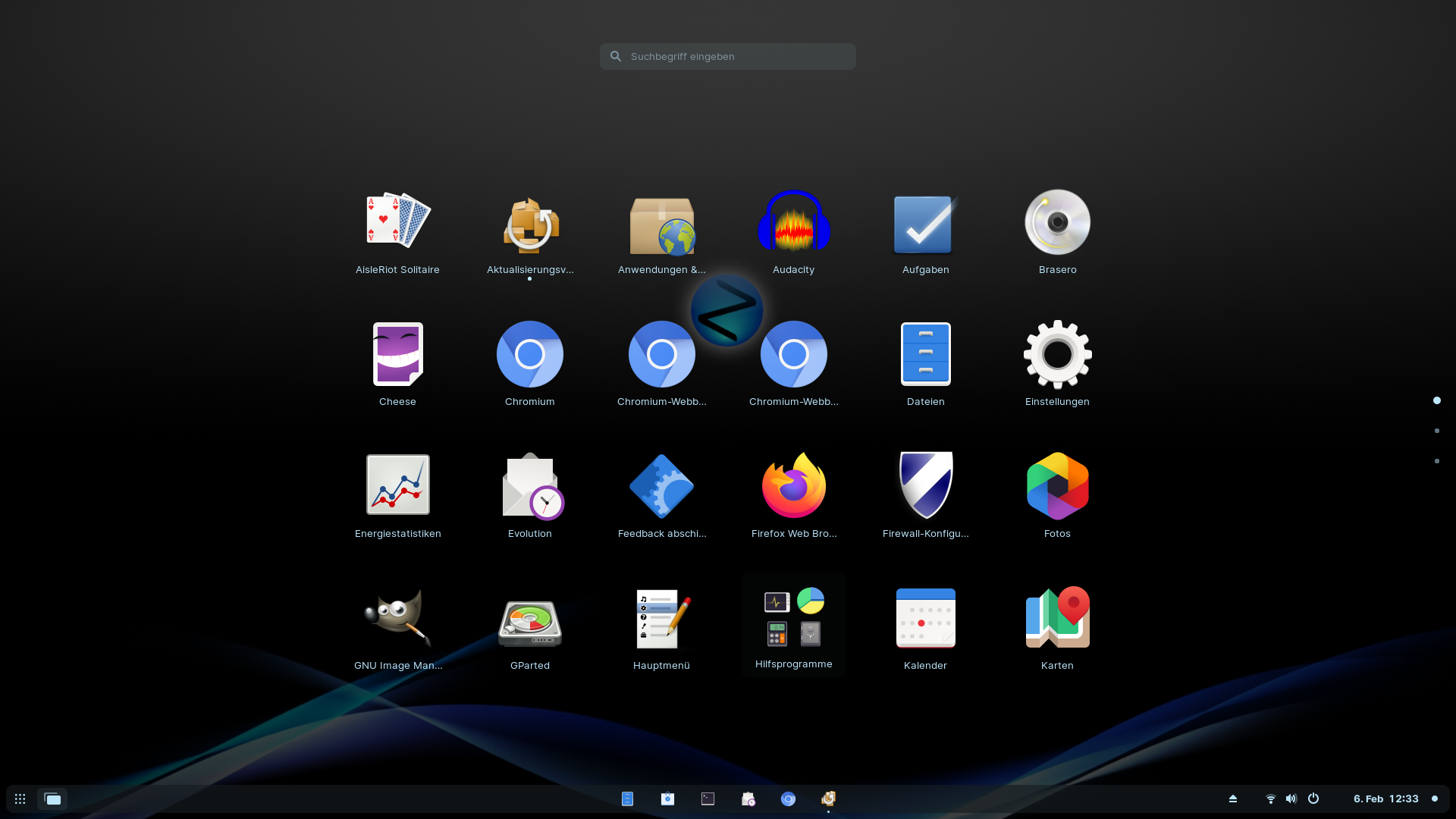Select the active first app-page indicator dot
The width and height of the screenshot is (1456, 819).
[1436, 400]
